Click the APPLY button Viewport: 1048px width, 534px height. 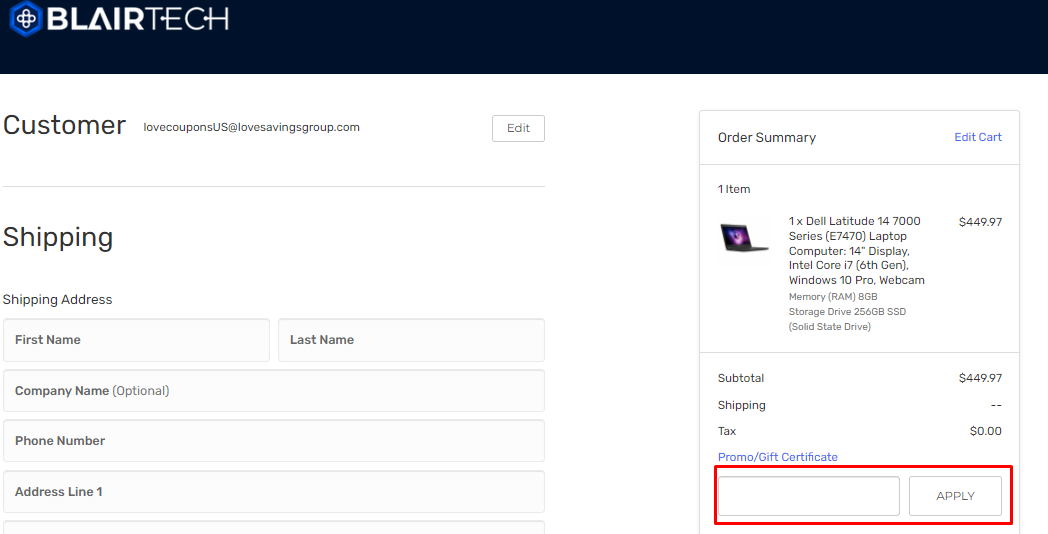(955, 496)
